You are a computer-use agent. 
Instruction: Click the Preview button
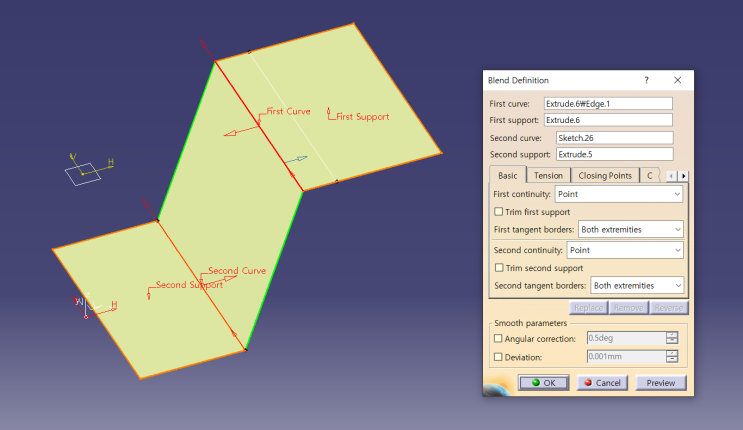[661, 383]
